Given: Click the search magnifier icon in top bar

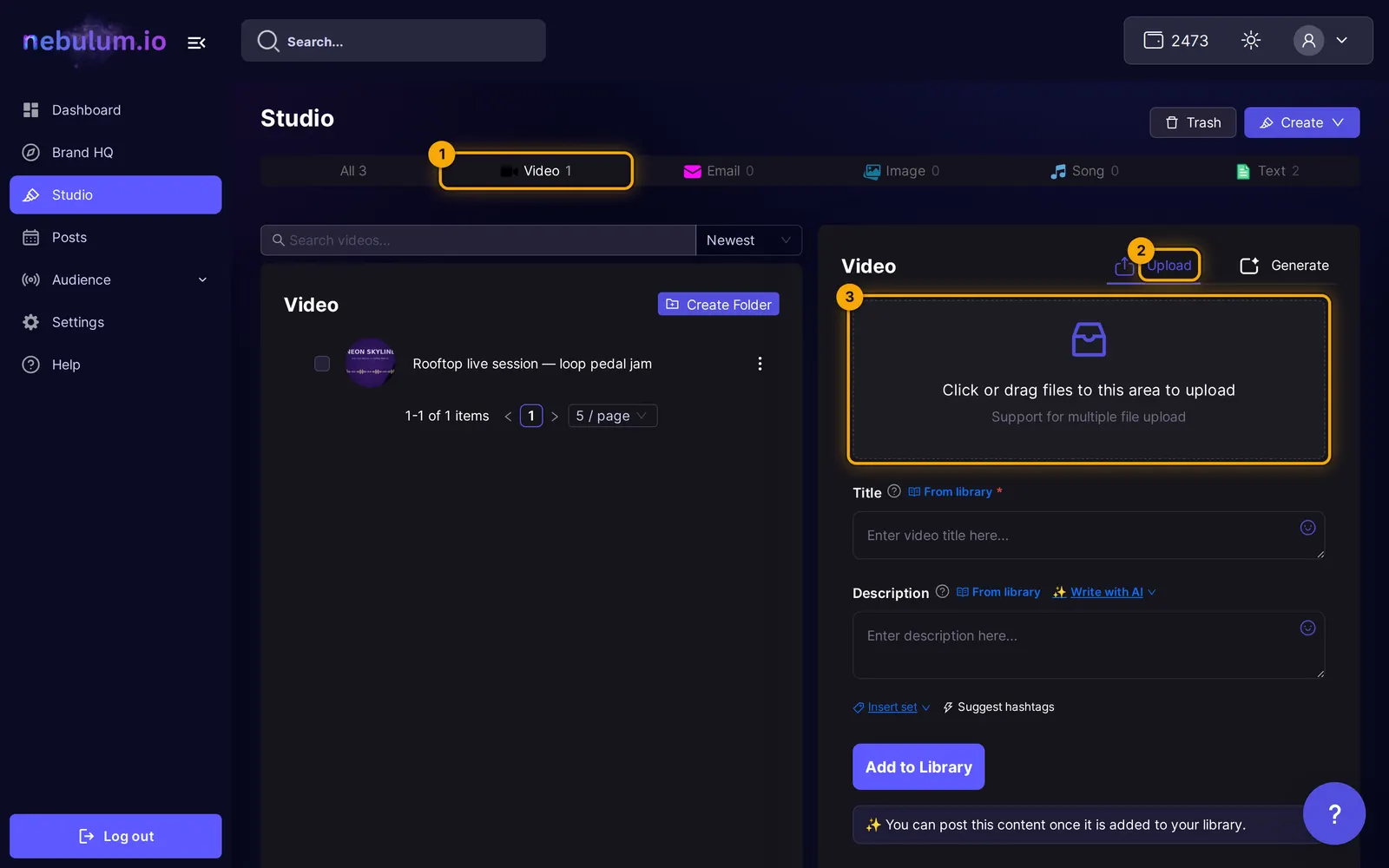Looking at the screenshot, I should [x=268, y=41].
